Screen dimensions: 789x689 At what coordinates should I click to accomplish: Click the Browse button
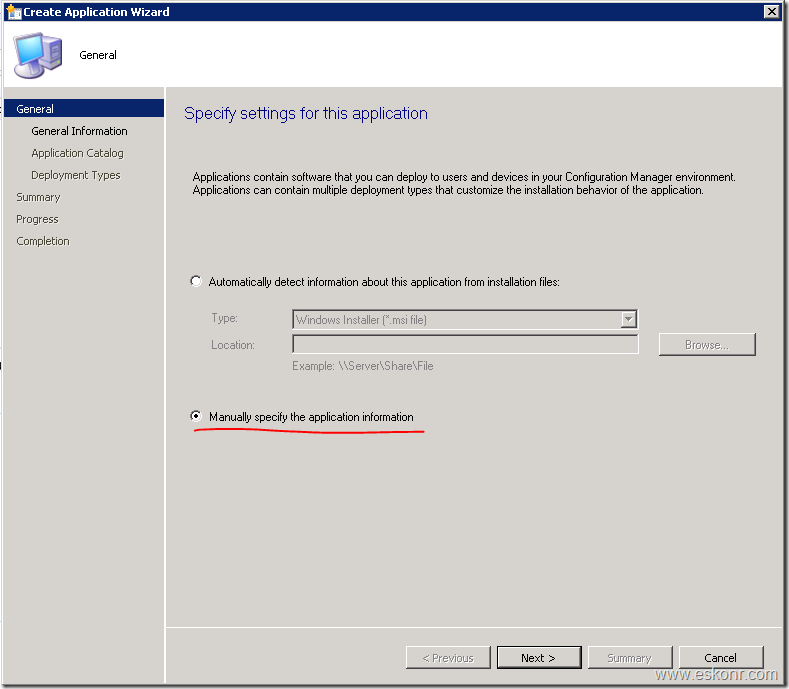tap(706, 344)
